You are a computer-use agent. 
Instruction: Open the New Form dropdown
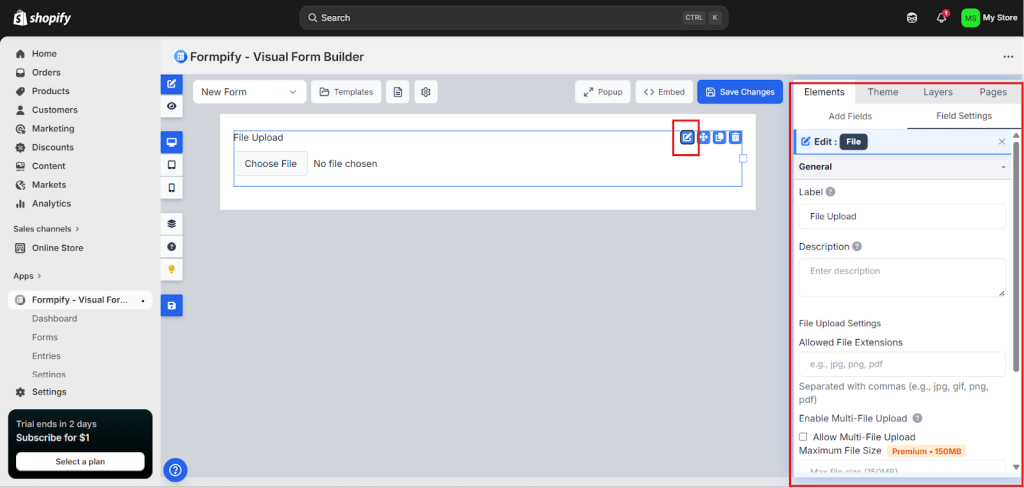click(x=249, y=92)
